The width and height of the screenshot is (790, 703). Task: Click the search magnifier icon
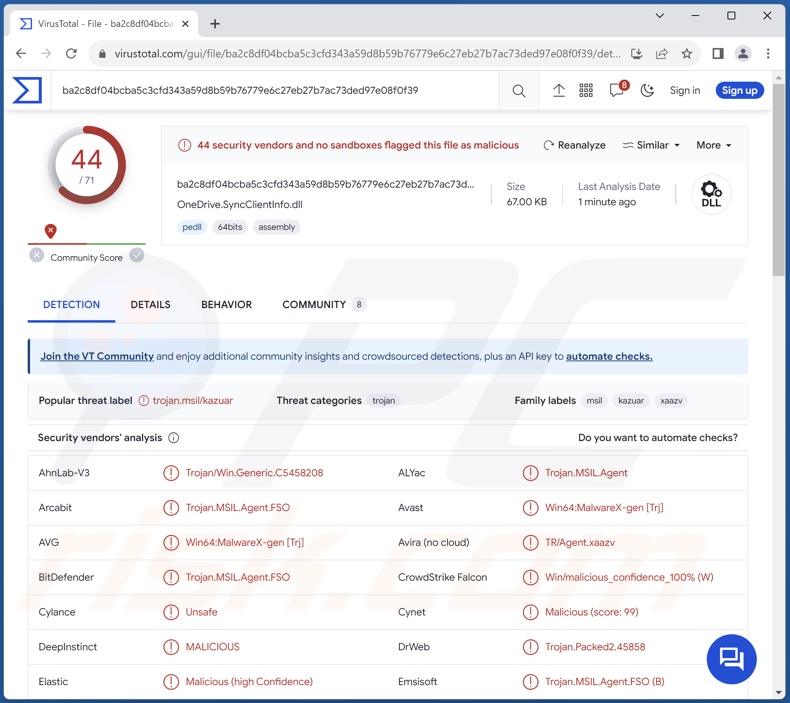[518, 91]
